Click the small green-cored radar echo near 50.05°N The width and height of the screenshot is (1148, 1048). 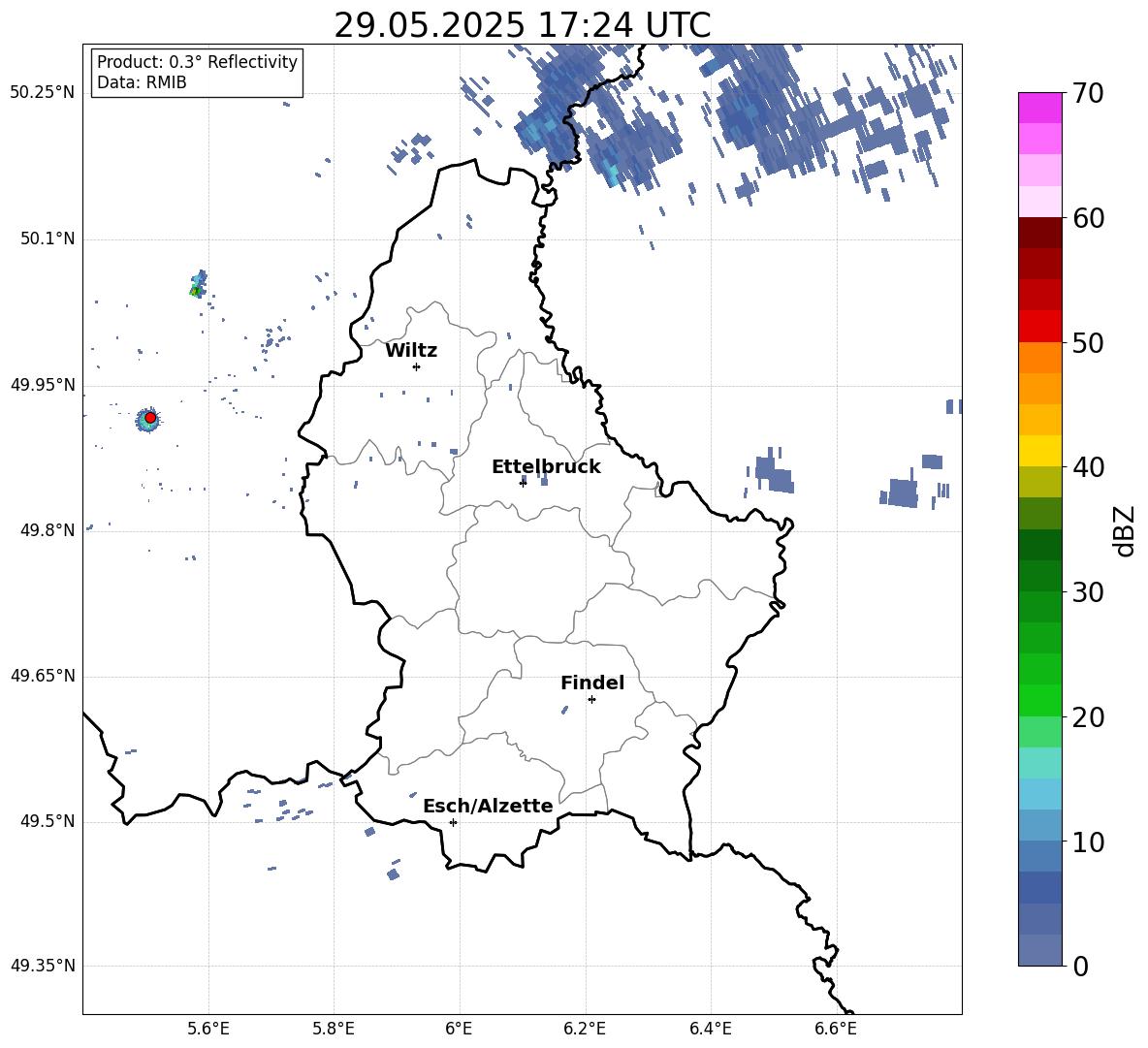tap(197, 285)
